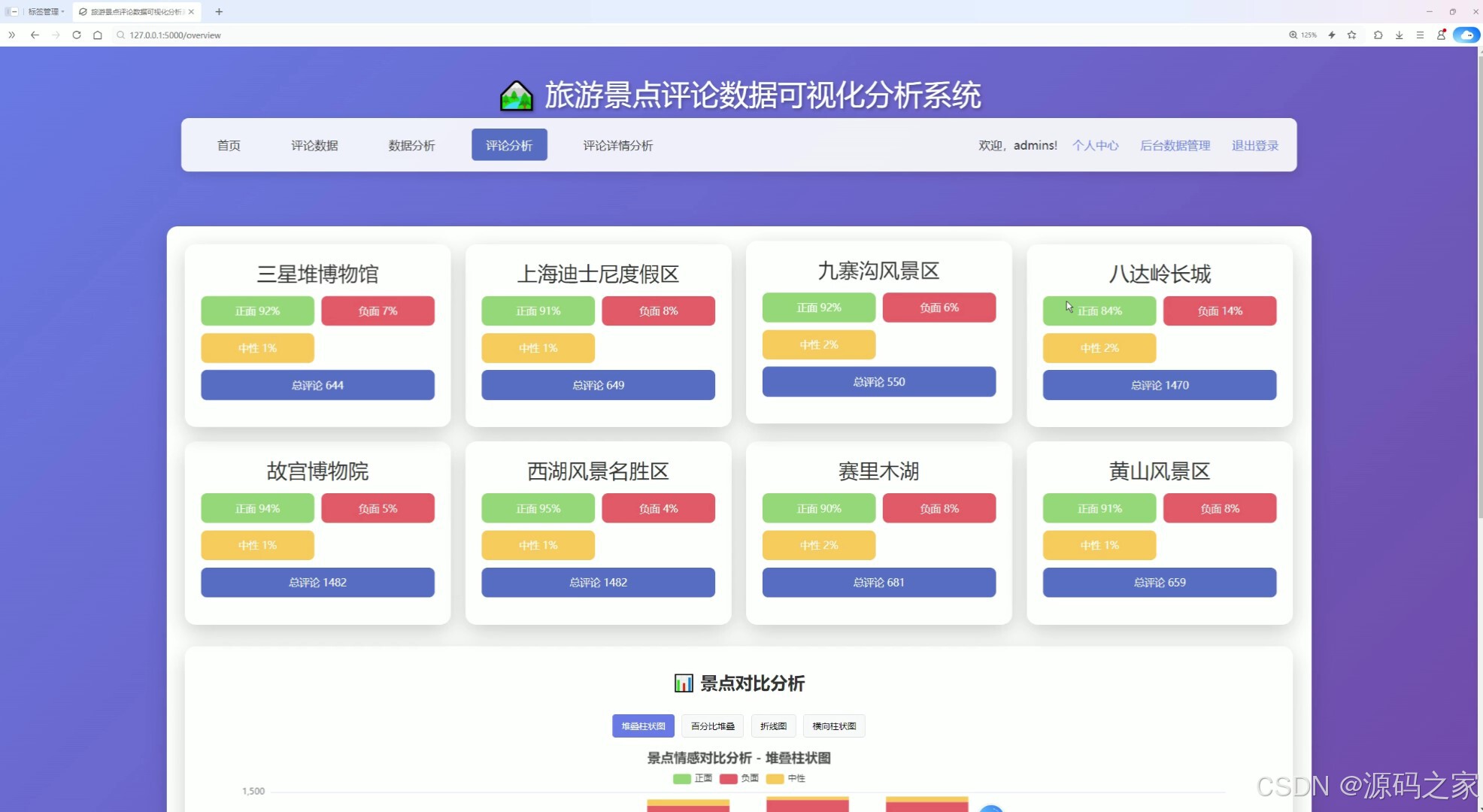
Task: Select the 折线图 chart type button
Action: (772, 726)
